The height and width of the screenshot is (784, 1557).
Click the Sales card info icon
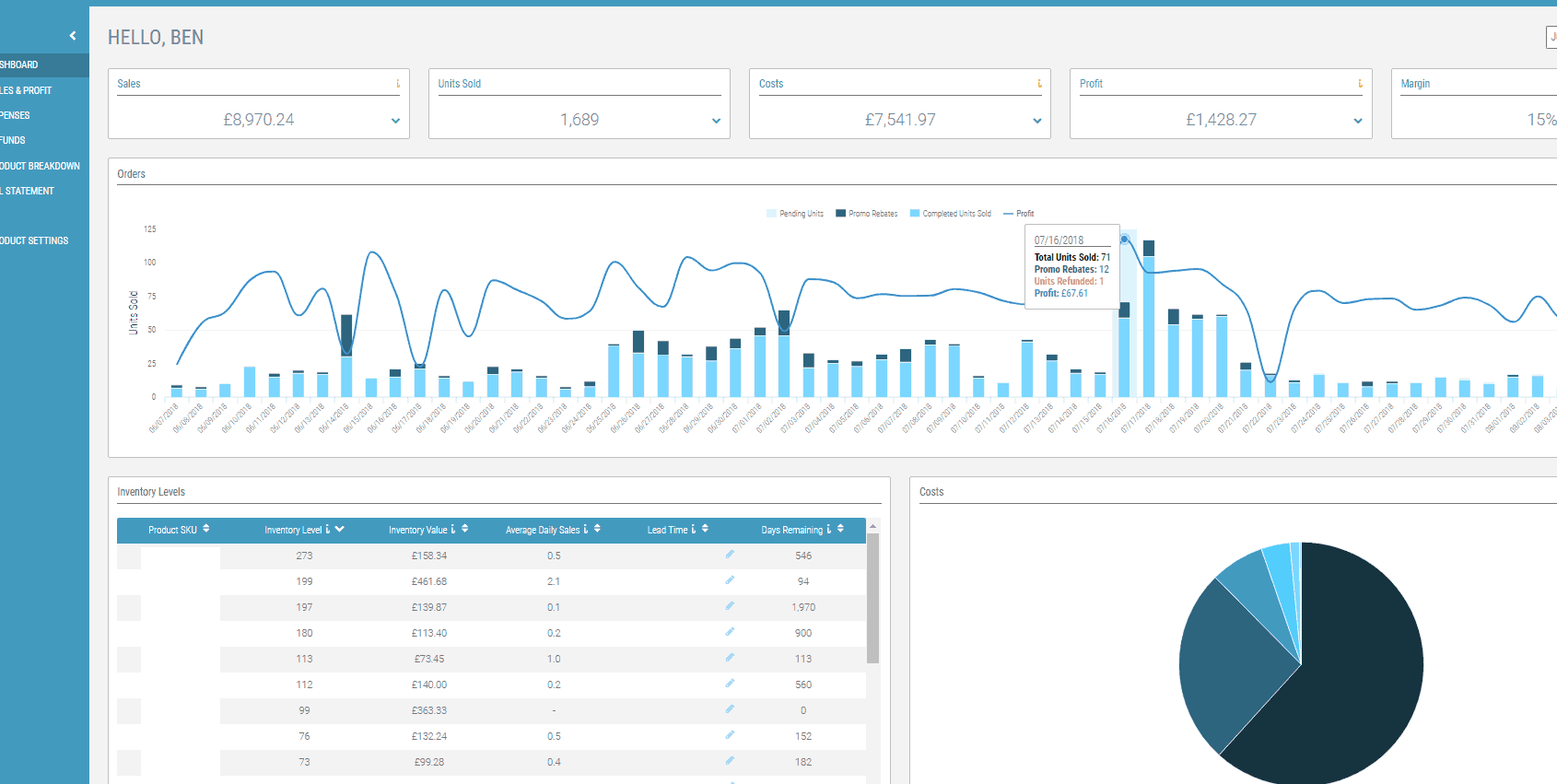pyautogui.click(x=398, y=84)
